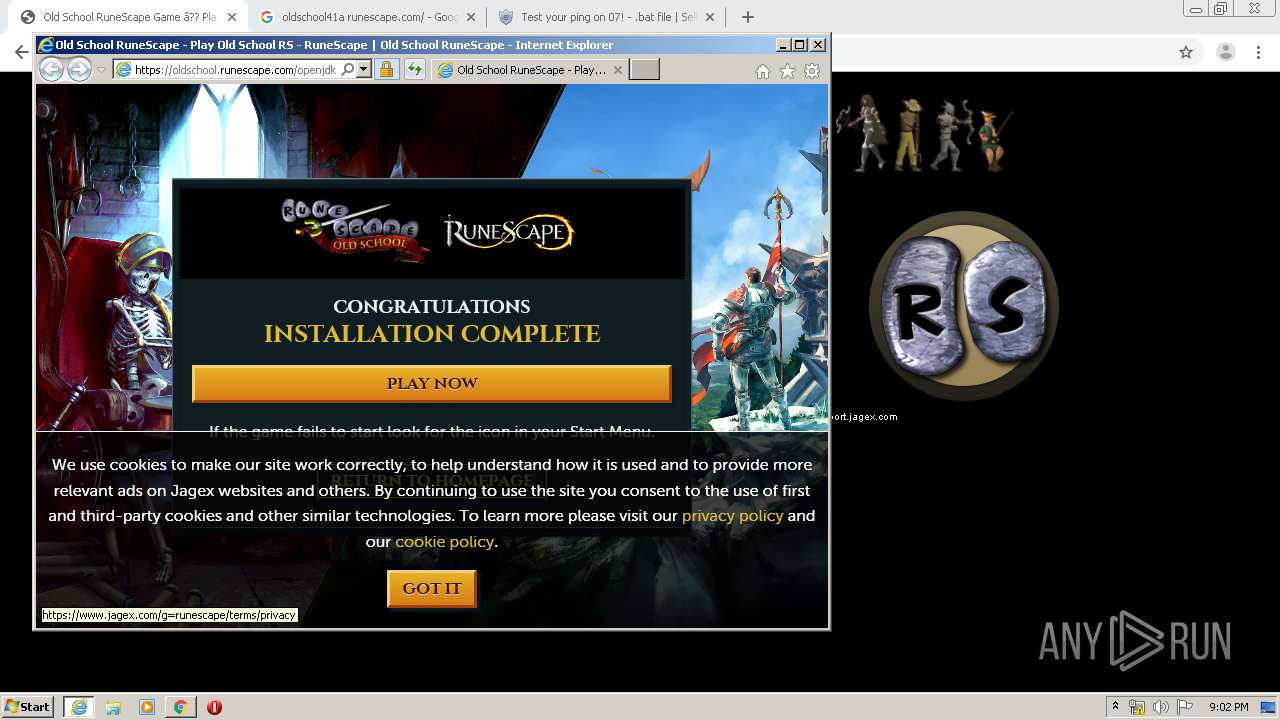Image resolution: width=1280 pixels, height=720 pixels.
Task: Close the Test your ping Chrome tab
Action: 710,17
